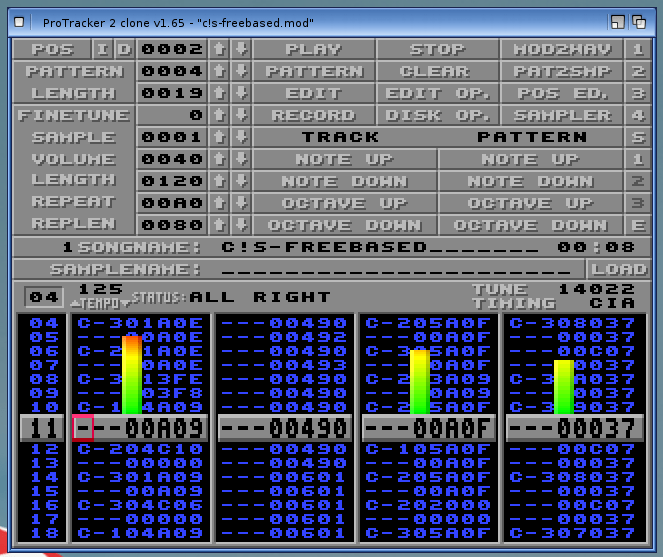The width and height of the screenshot is (663, 557).
Task: Toggle EDIT mode on
Action: [313, 93]
